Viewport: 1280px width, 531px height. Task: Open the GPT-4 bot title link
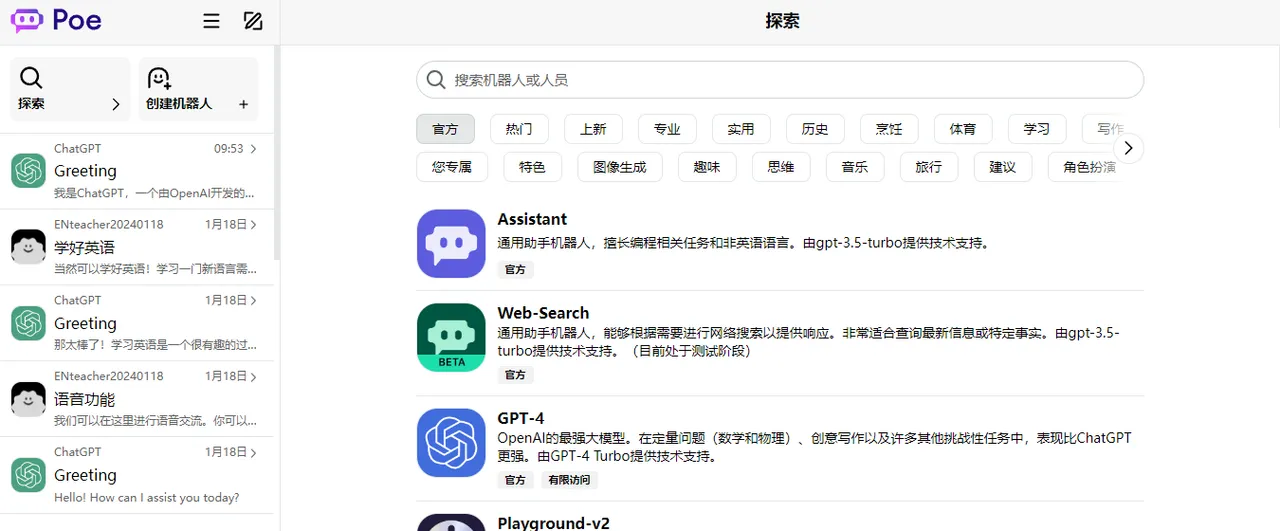520,418
